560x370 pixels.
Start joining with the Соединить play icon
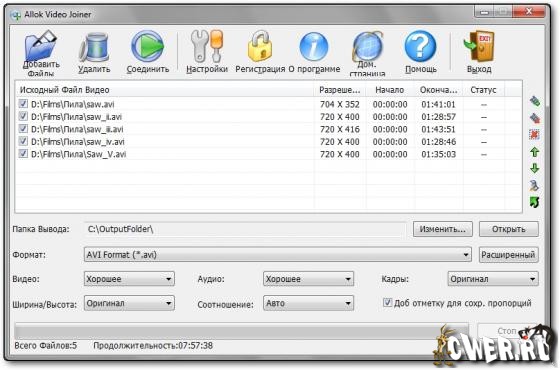click(x=147, y=46)
